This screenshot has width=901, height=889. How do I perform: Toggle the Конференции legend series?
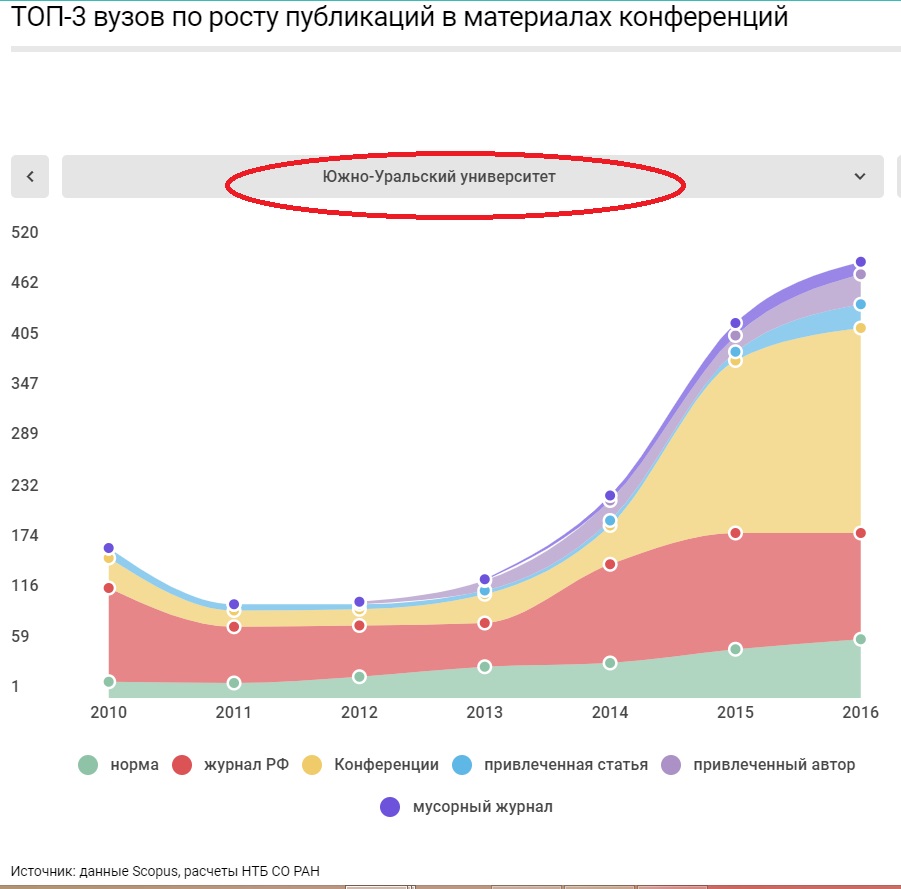(386, 765)
